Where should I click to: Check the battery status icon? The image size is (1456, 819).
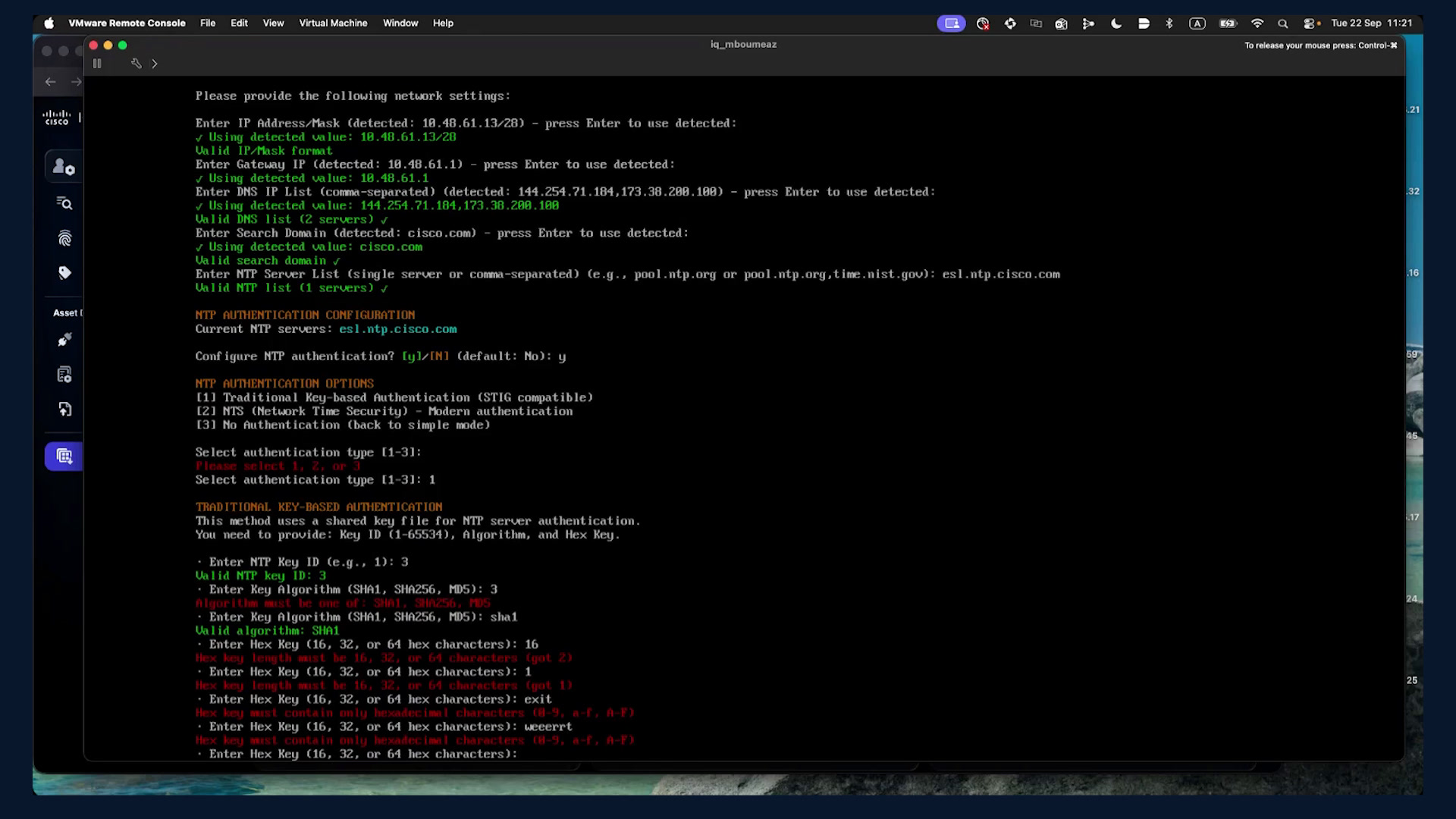click(x=1228, y=24)
